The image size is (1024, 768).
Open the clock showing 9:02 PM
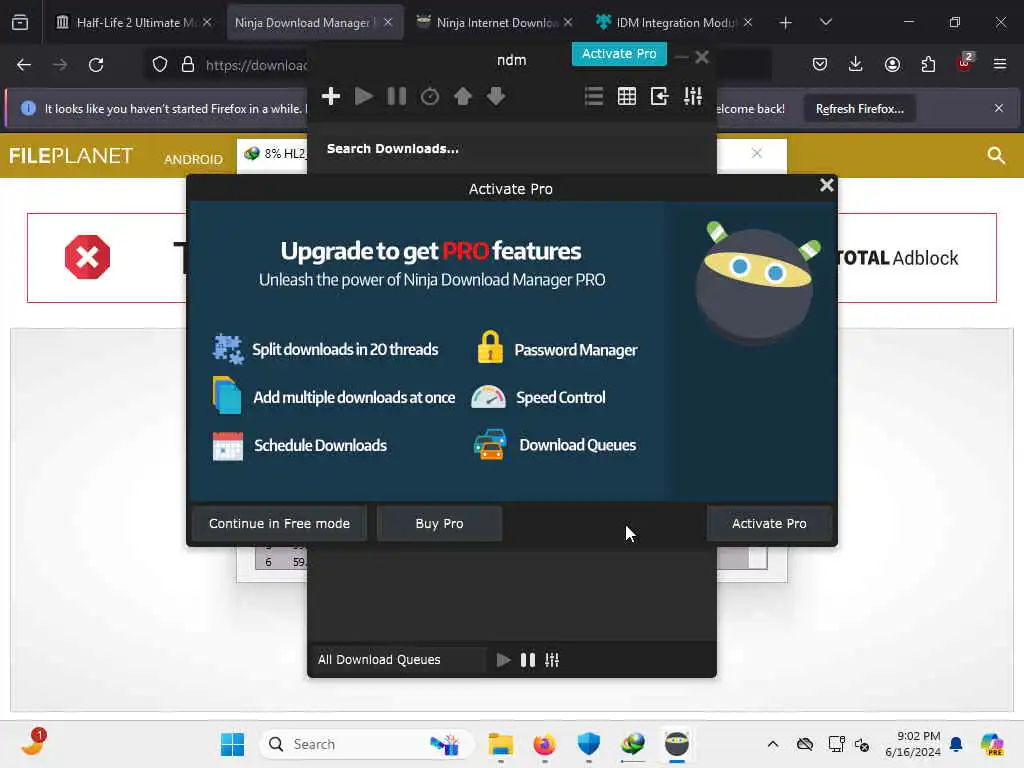913,744
